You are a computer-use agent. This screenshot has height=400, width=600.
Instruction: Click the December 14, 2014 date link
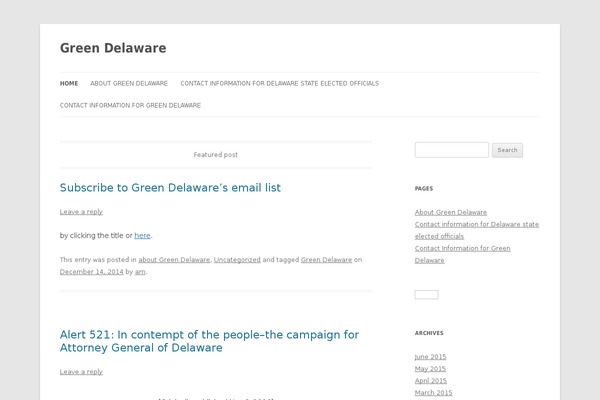[91, 272]
